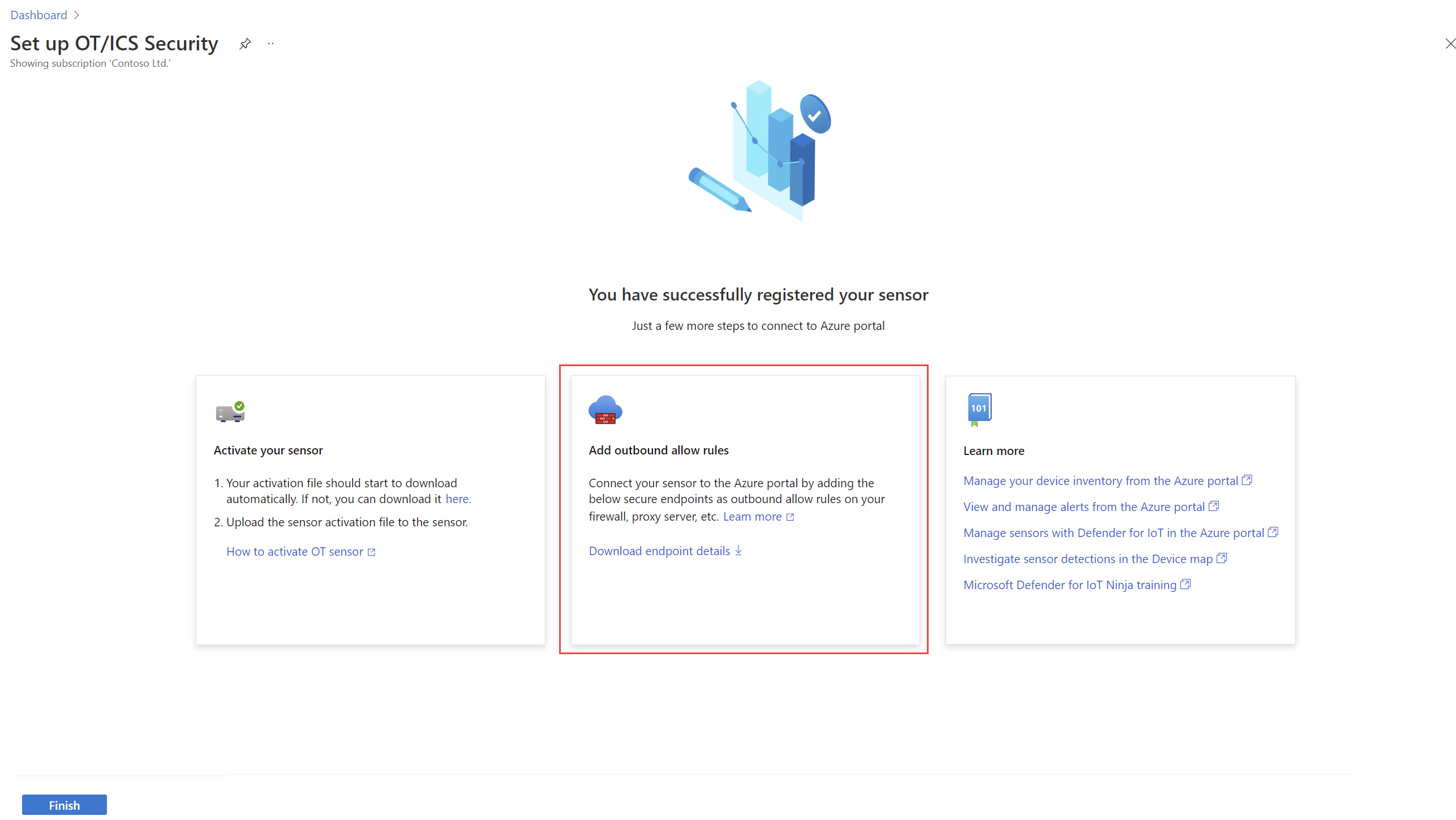
Task: Click the Learn More book/101 icon
Action: pos(979,410)
